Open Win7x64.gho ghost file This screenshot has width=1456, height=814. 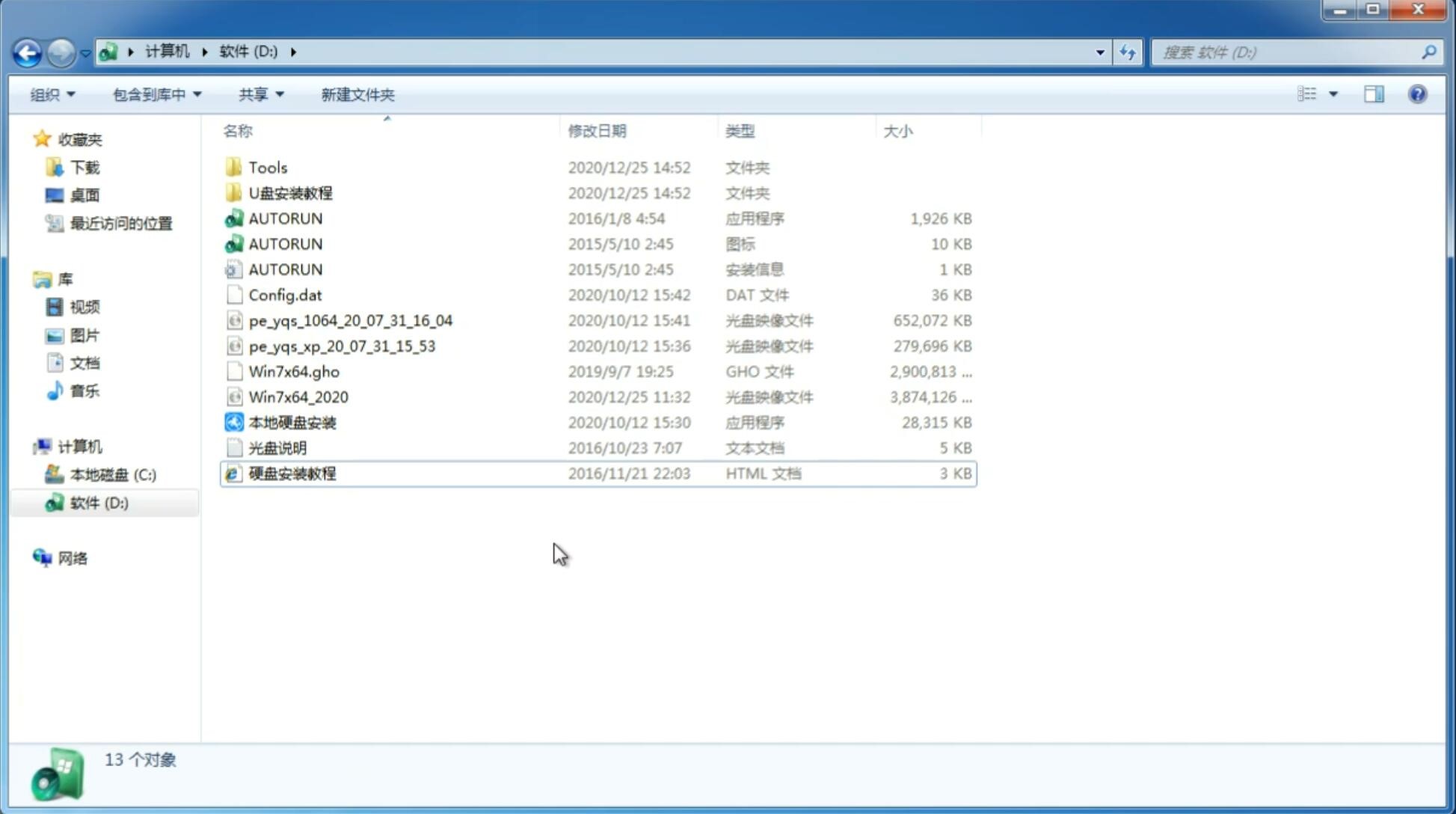[294, 371]
